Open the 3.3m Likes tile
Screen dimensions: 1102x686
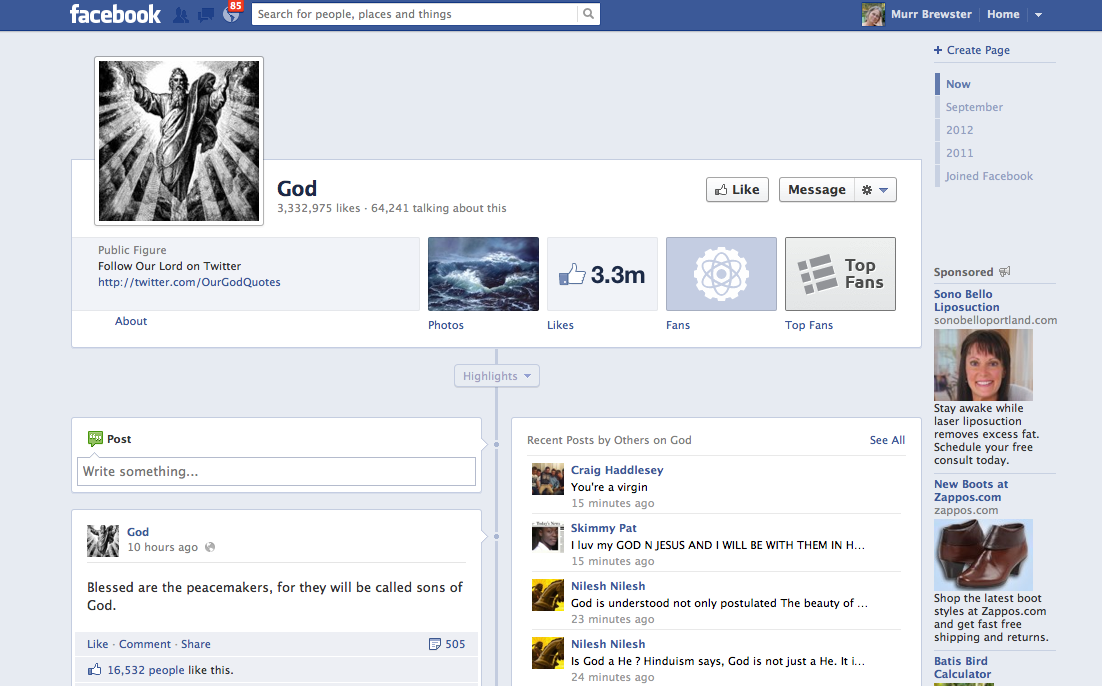(602, 274)
